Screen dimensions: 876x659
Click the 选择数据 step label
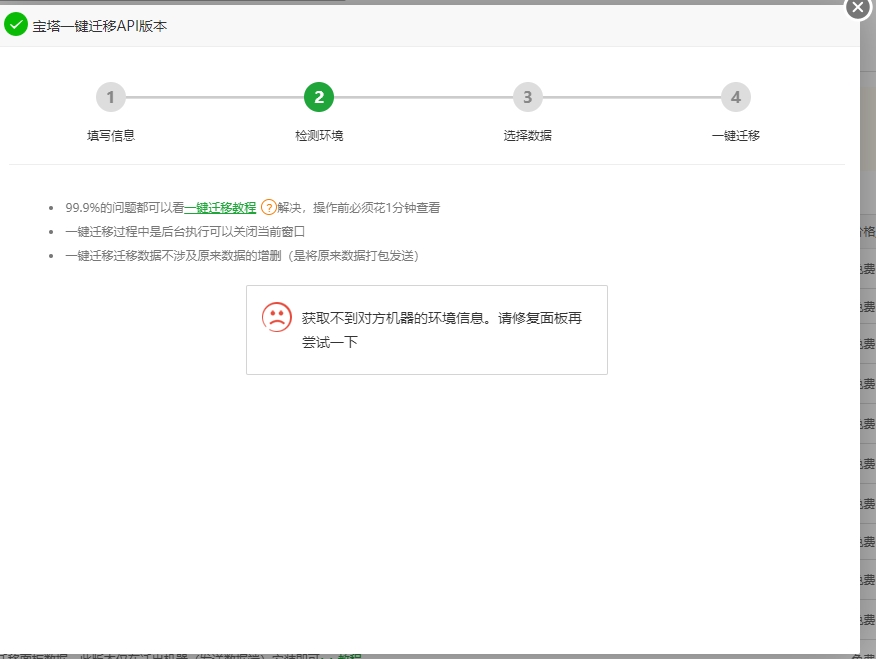click(527, 136)
